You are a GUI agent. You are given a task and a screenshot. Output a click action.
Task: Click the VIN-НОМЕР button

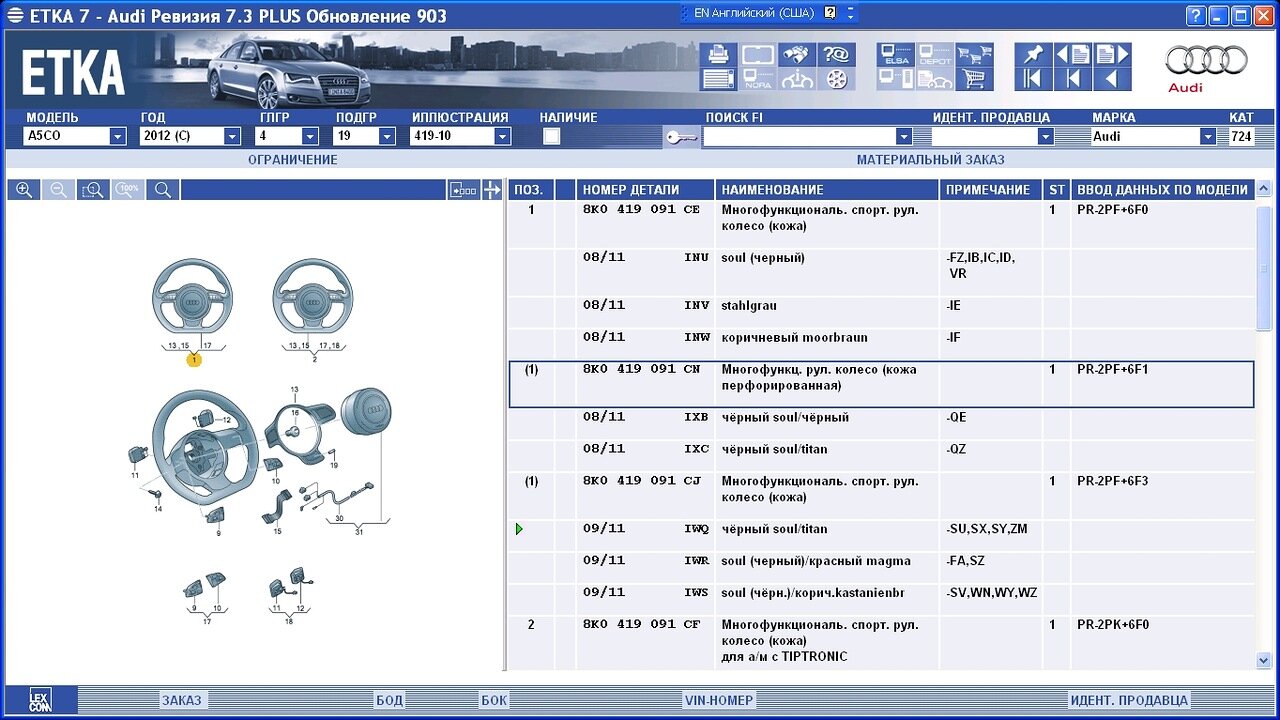719,700
